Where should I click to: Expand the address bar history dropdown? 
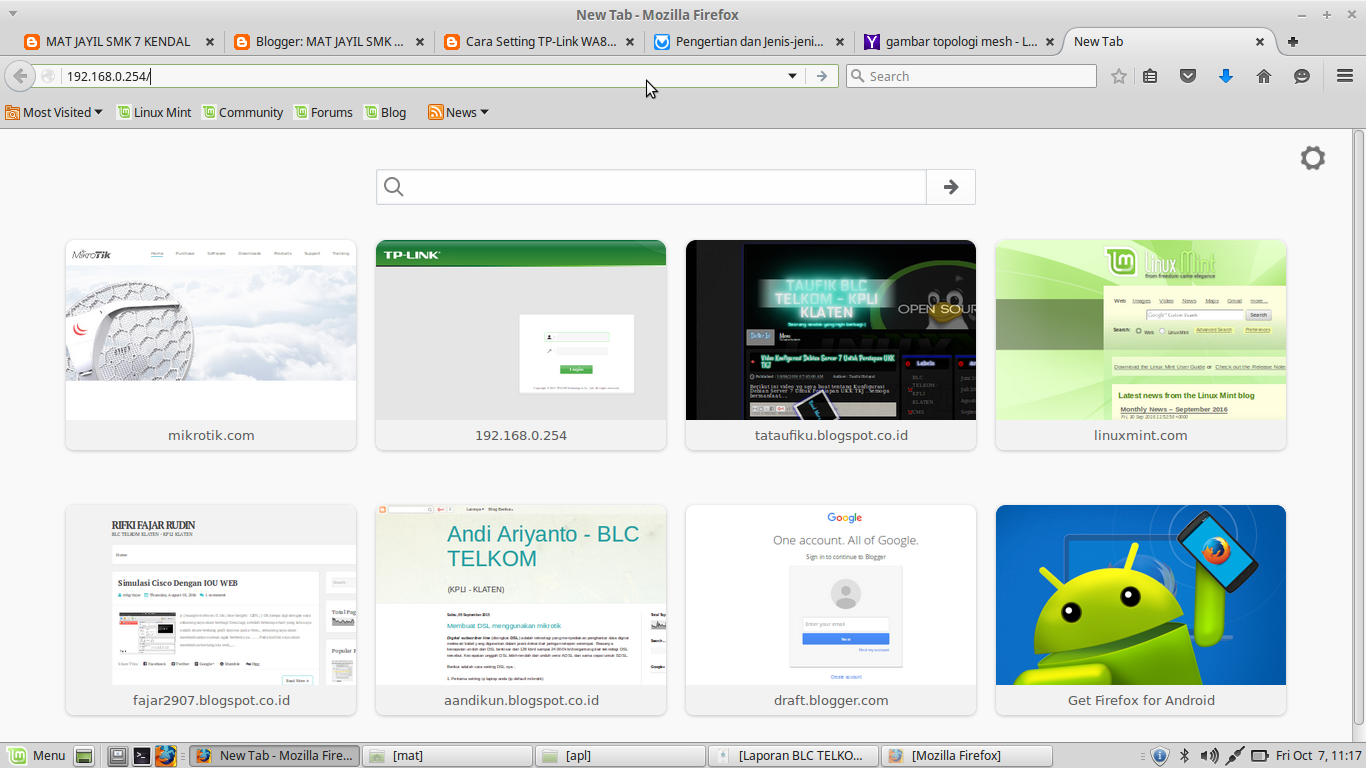(792, 76)
